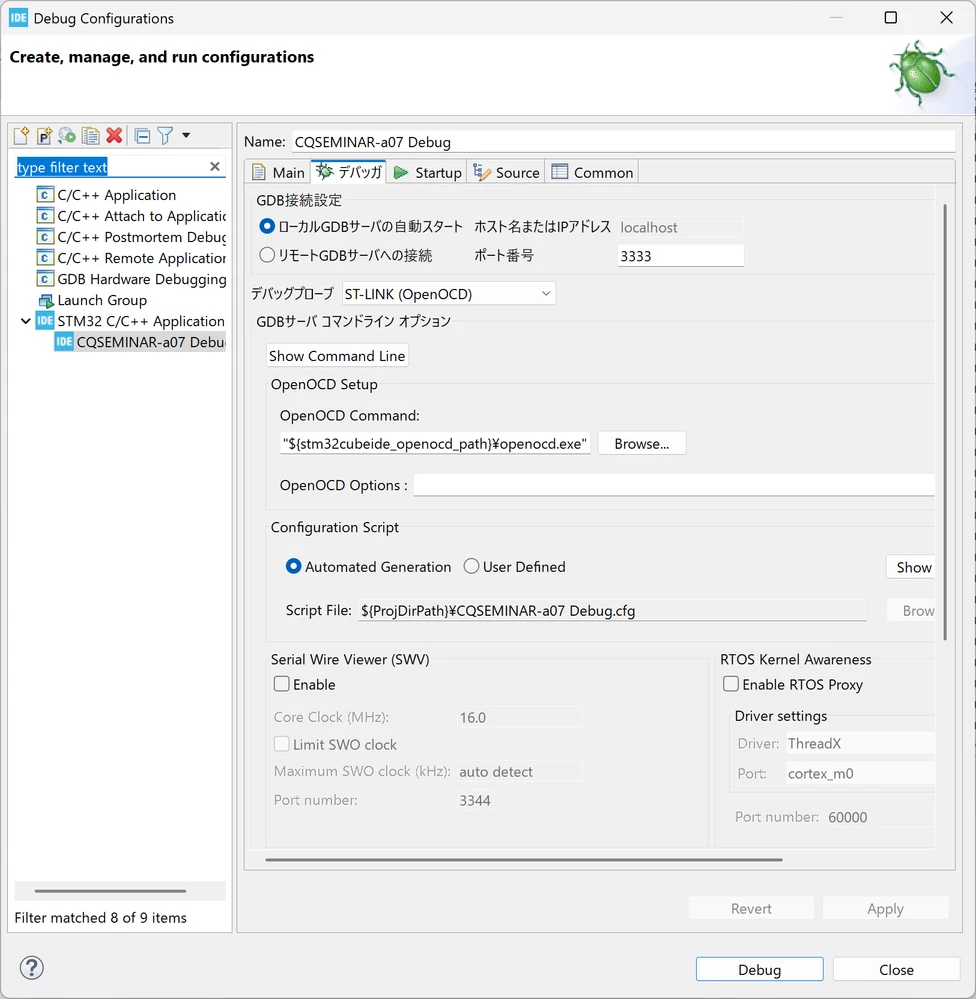Click the Show Command Line button
976x999 pixels.
337,356
